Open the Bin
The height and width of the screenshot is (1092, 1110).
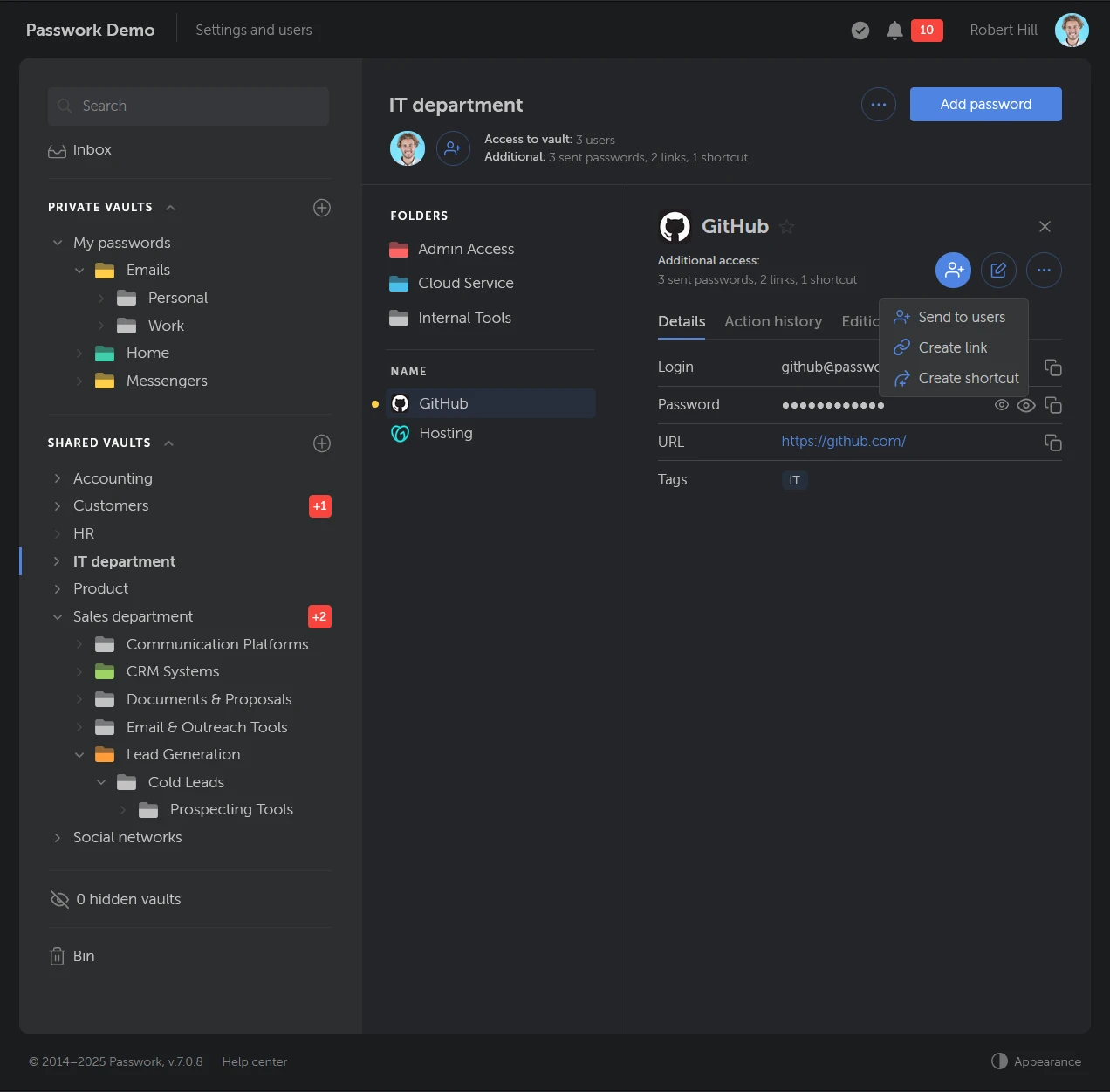click(x=83, y=957)
